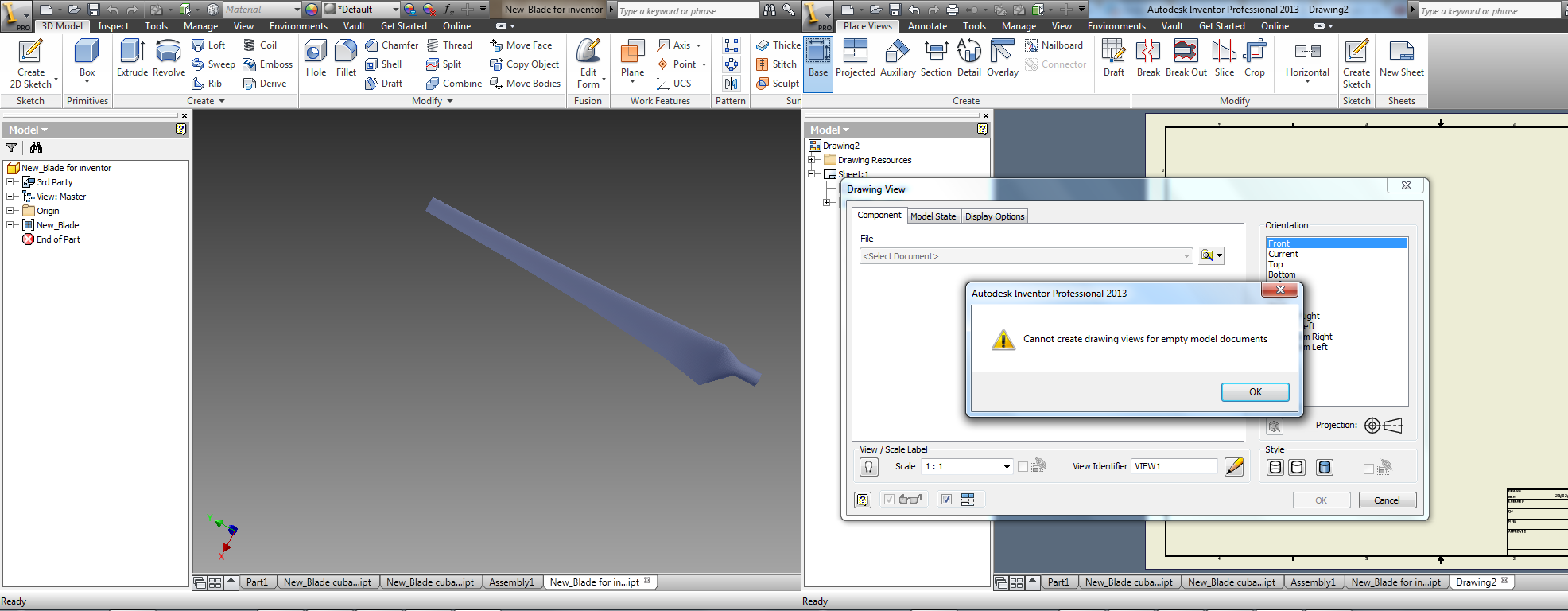Click the Loft tool

tap(209, 45)
